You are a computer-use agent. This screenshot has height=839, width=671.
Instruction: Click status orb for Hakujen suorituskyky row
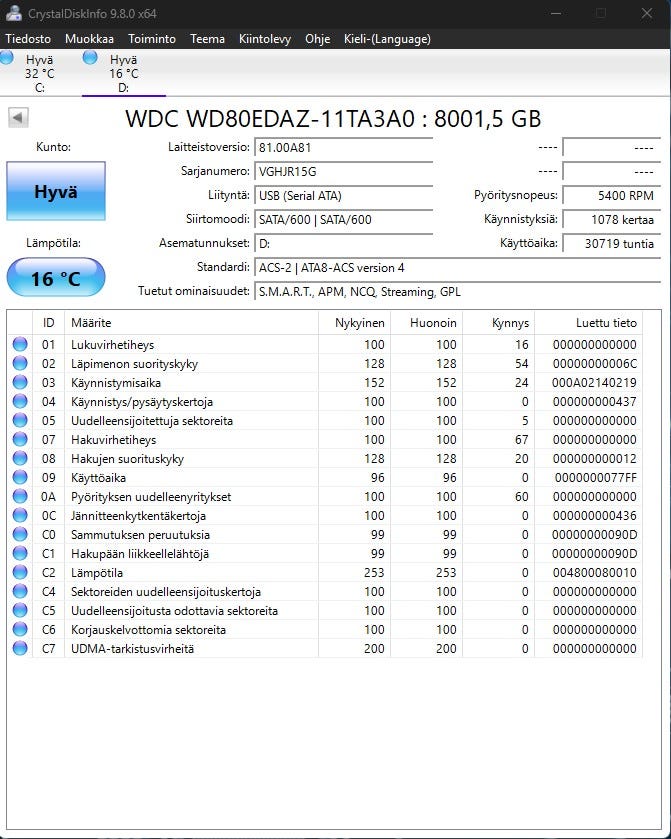[x=20, y=458]
